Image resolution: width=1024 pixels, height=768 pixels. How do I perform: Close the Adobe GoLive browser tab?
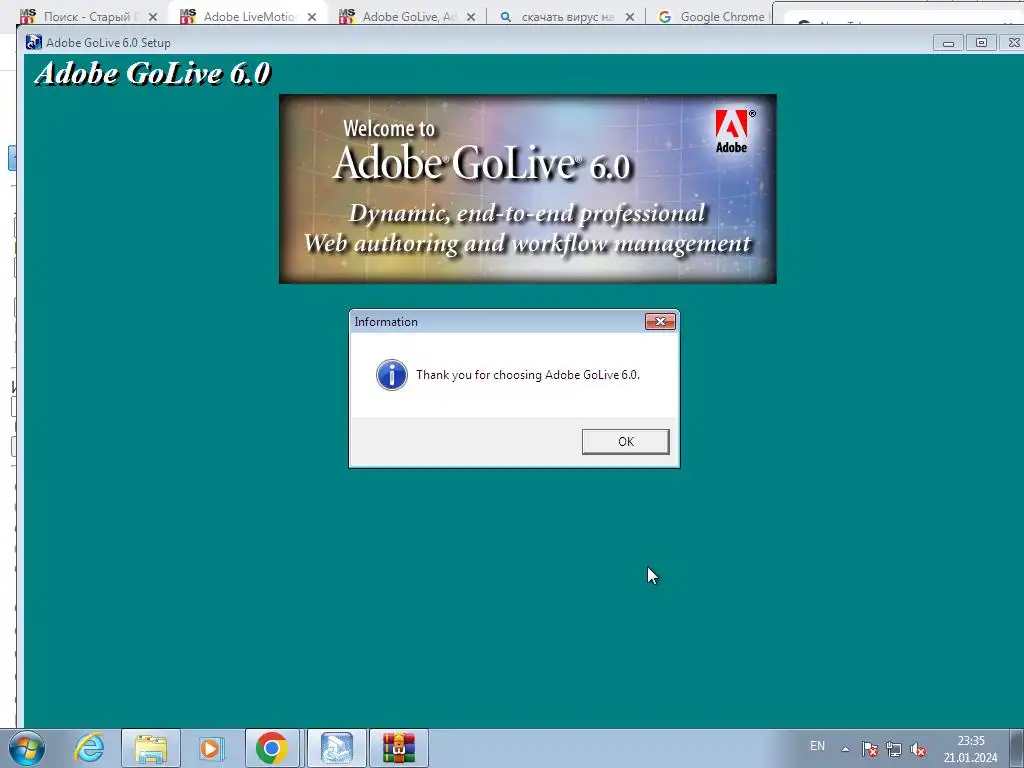[471, 17]
